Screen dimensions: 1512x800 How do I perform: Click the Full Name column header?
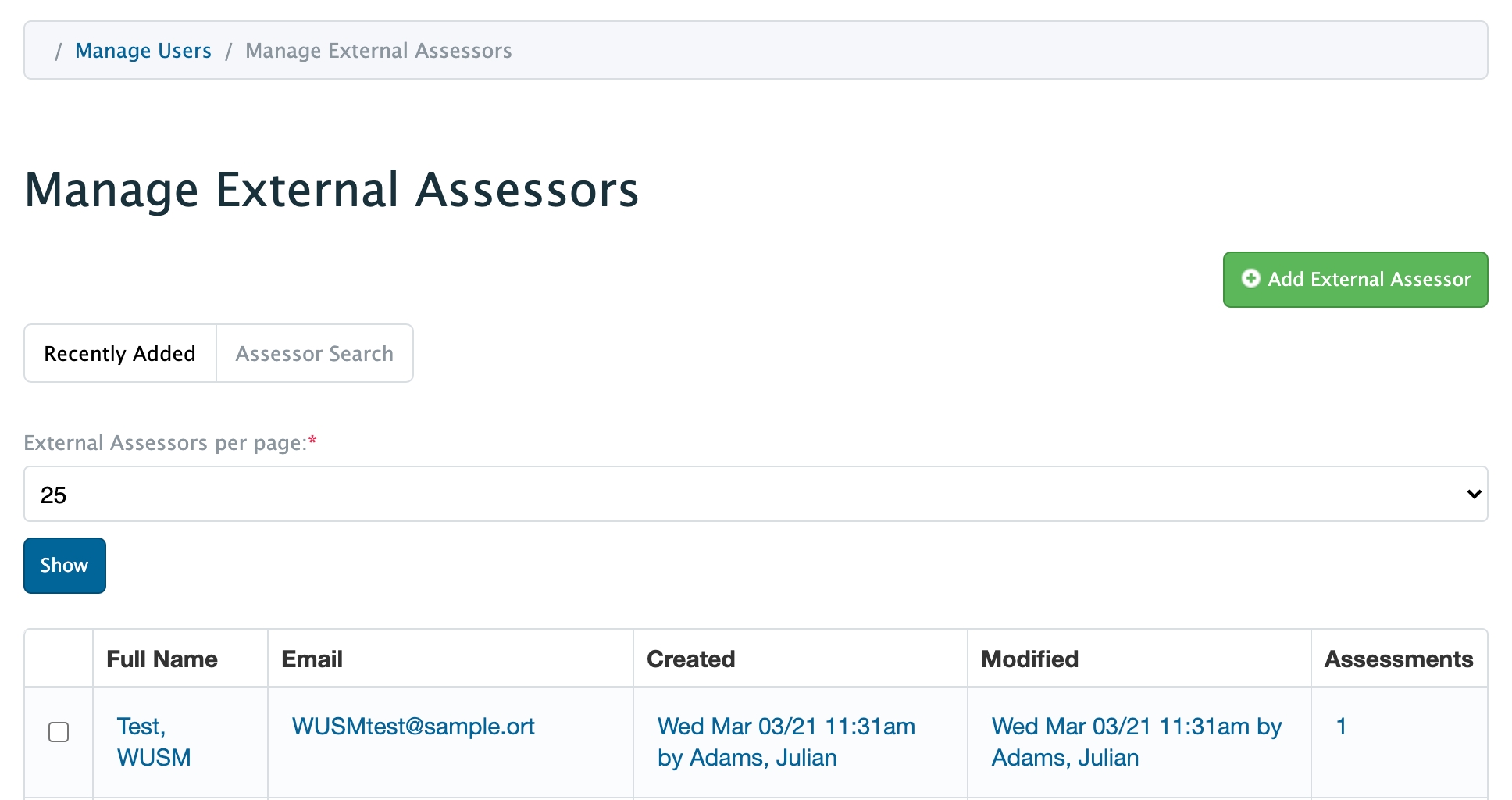click(162, 659)
